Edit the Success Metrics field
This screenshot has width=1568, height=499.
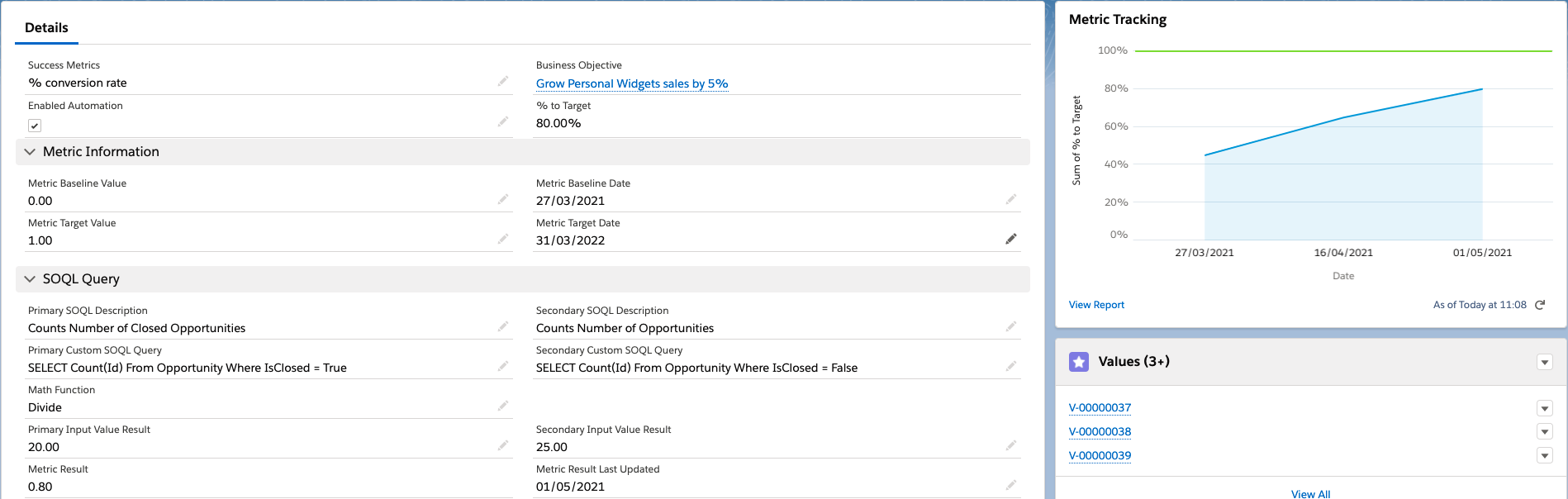point(504,81)
